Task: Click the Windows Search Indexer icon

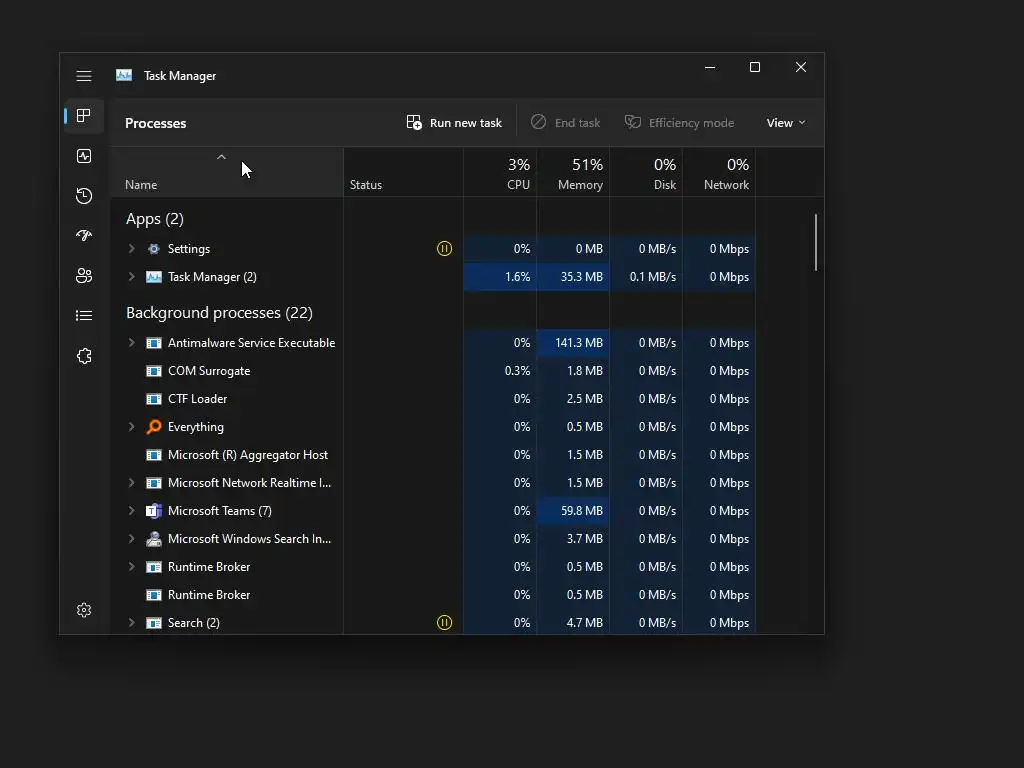Action: [x=154, y=539]
